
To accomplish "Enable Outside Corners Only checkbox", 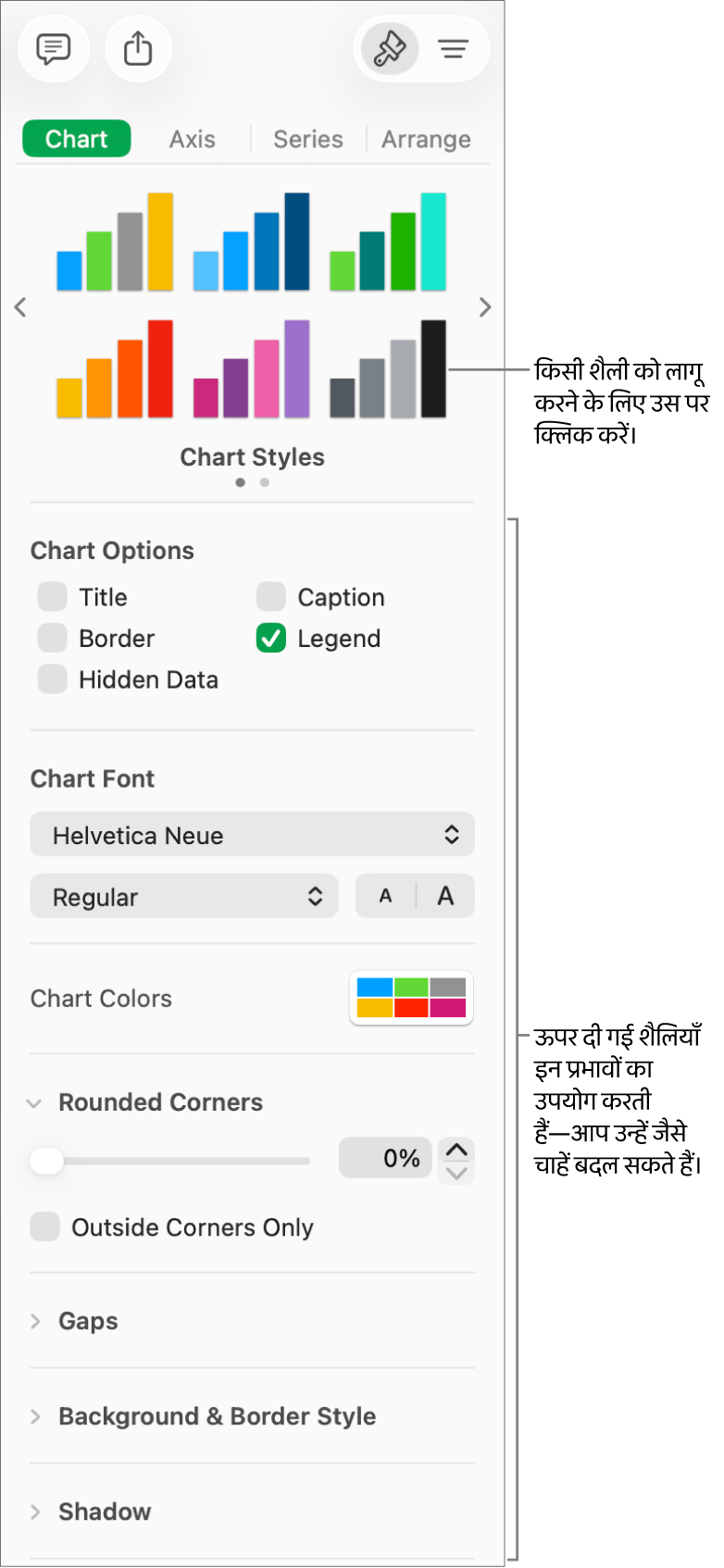I will (x=45, y=1227).
